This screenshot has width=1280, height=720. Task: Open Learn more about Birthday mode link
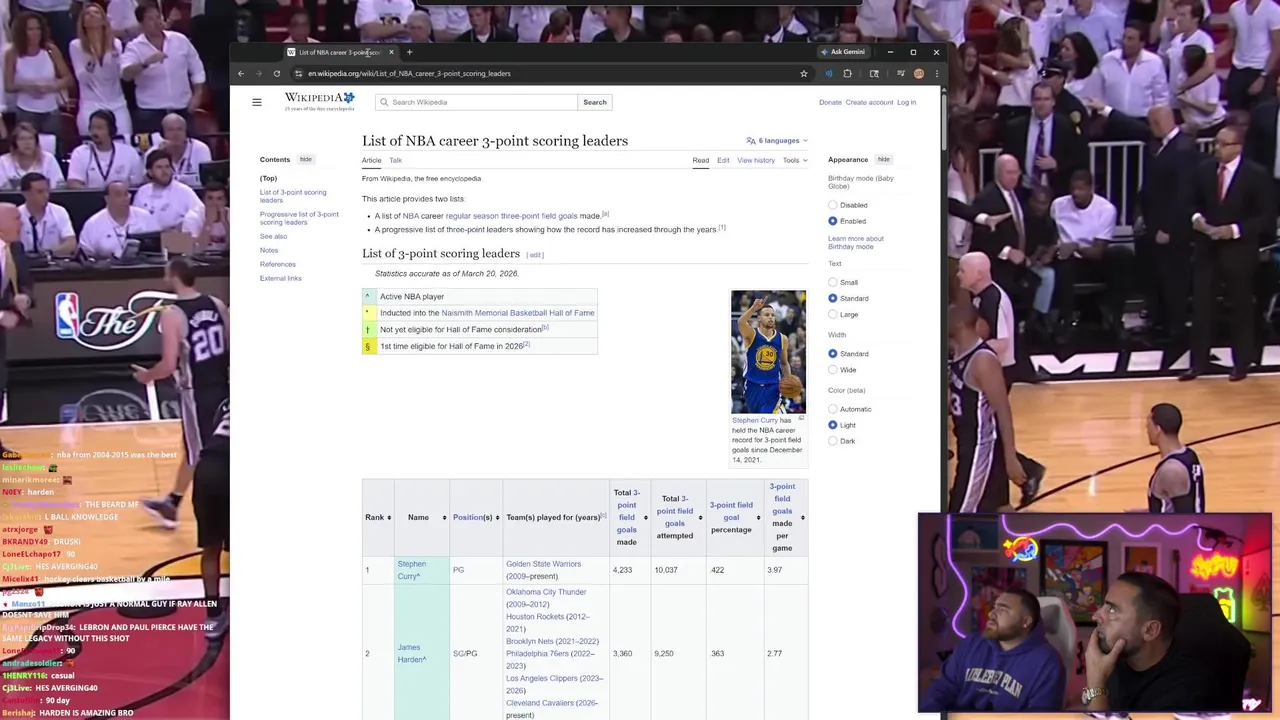tap(856, 242)
